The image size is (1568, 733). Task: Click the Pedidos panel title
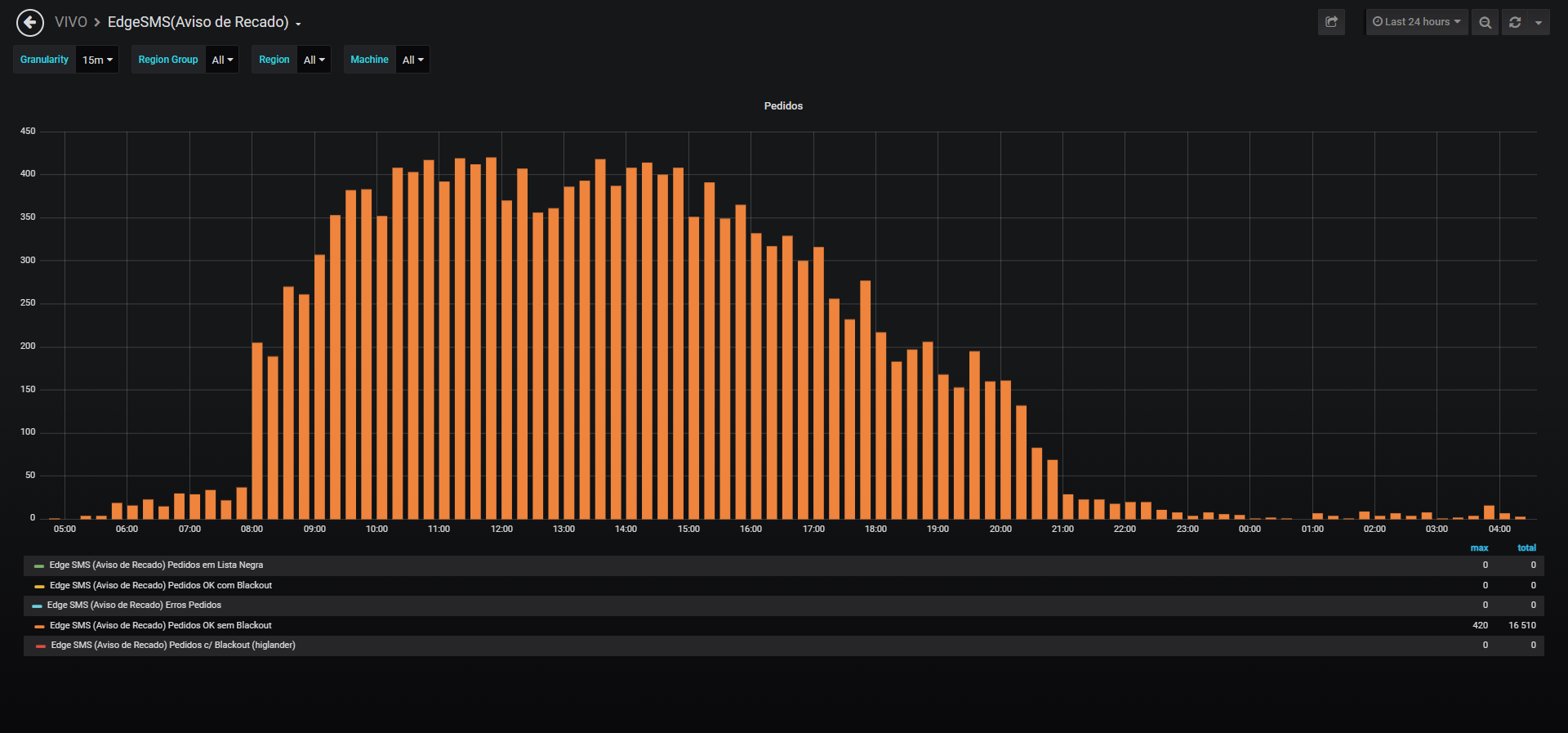coord(783,106)
